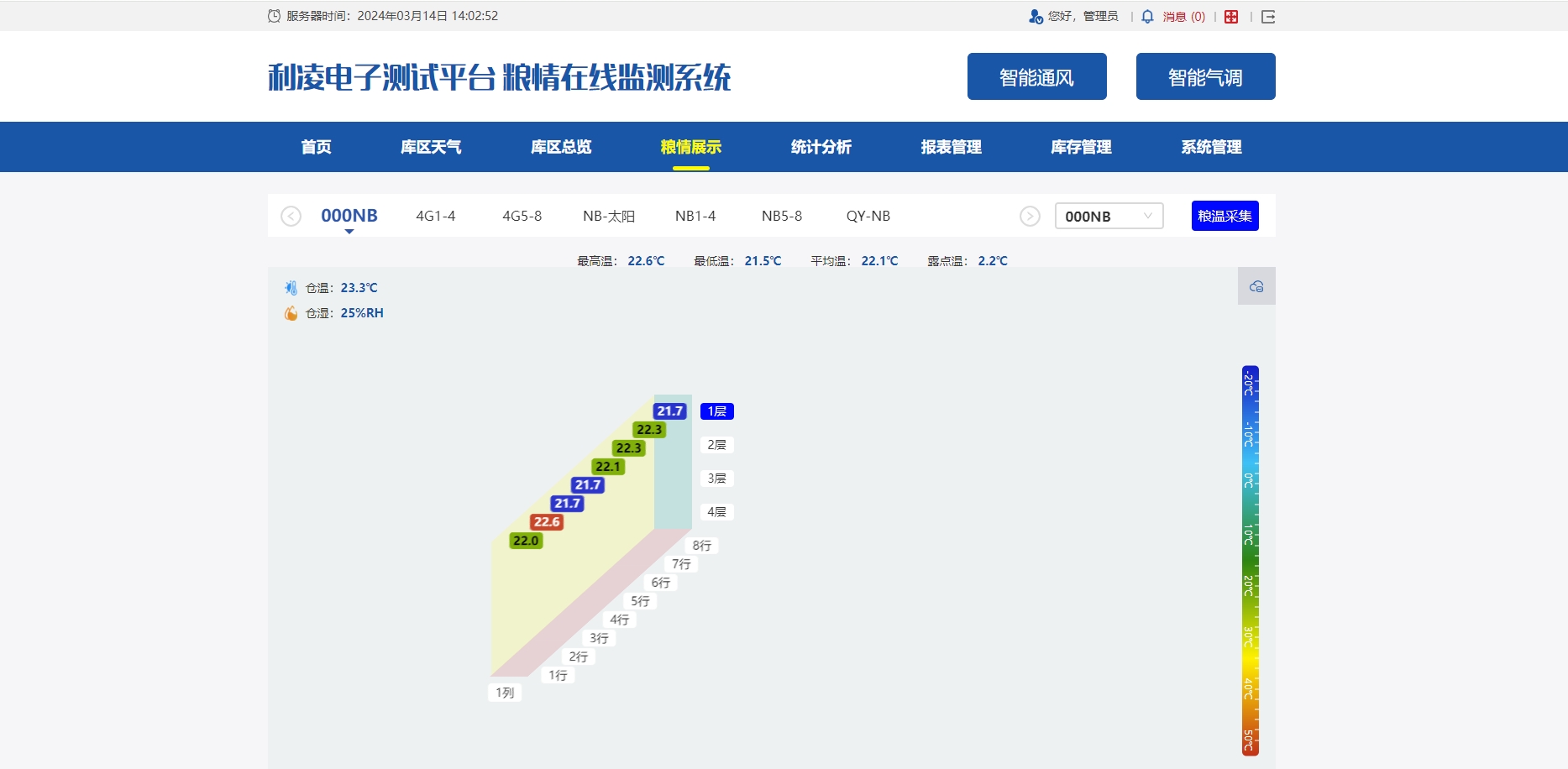Select the NB-太阳 warehouse tab
This screenshot has height=769, width=1568.
tap(609, 216)
